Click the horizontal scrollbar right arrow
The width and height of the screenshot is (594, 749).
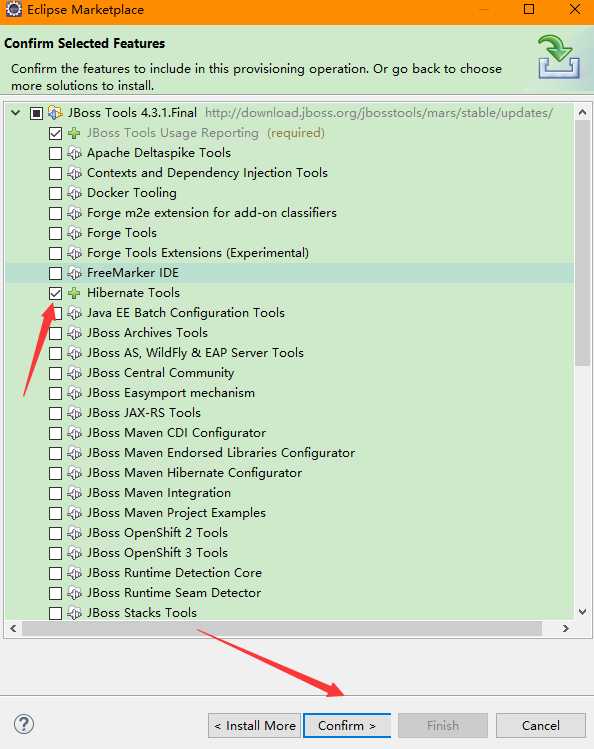tap(566, 629)
